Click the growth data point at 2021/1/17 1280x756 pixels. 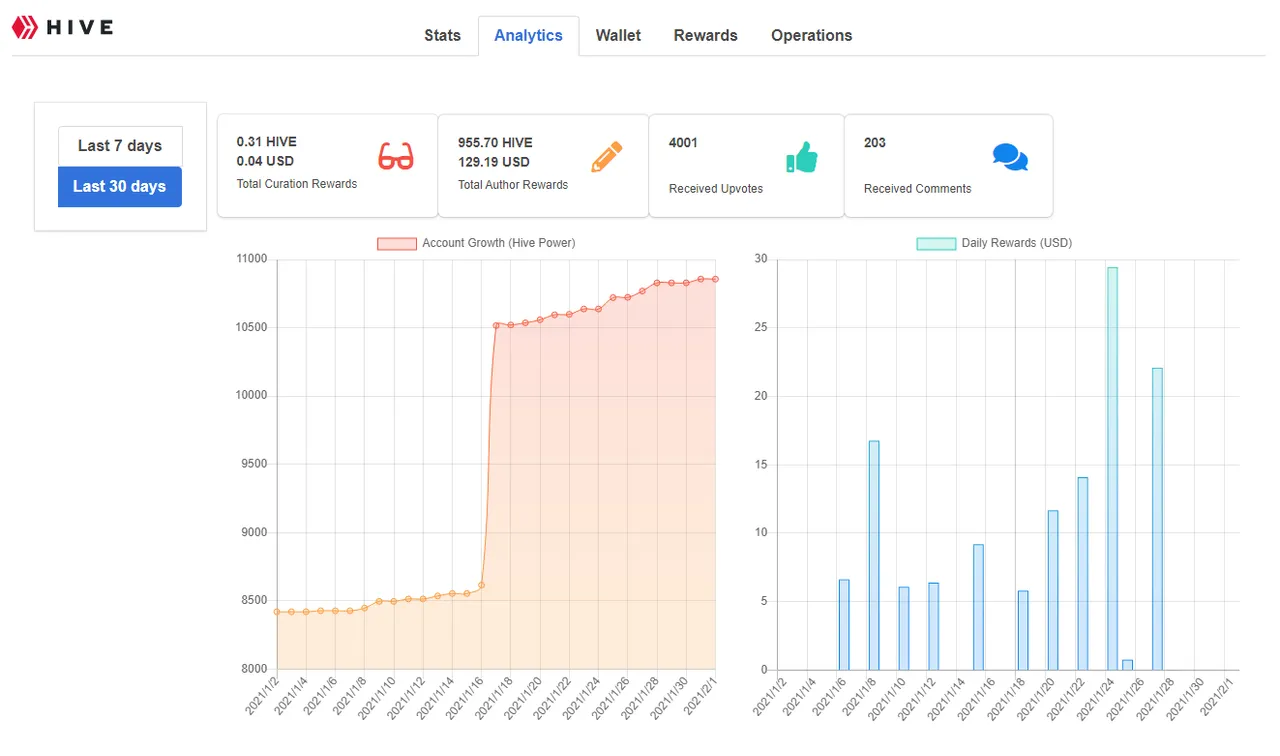pos(496,324)
